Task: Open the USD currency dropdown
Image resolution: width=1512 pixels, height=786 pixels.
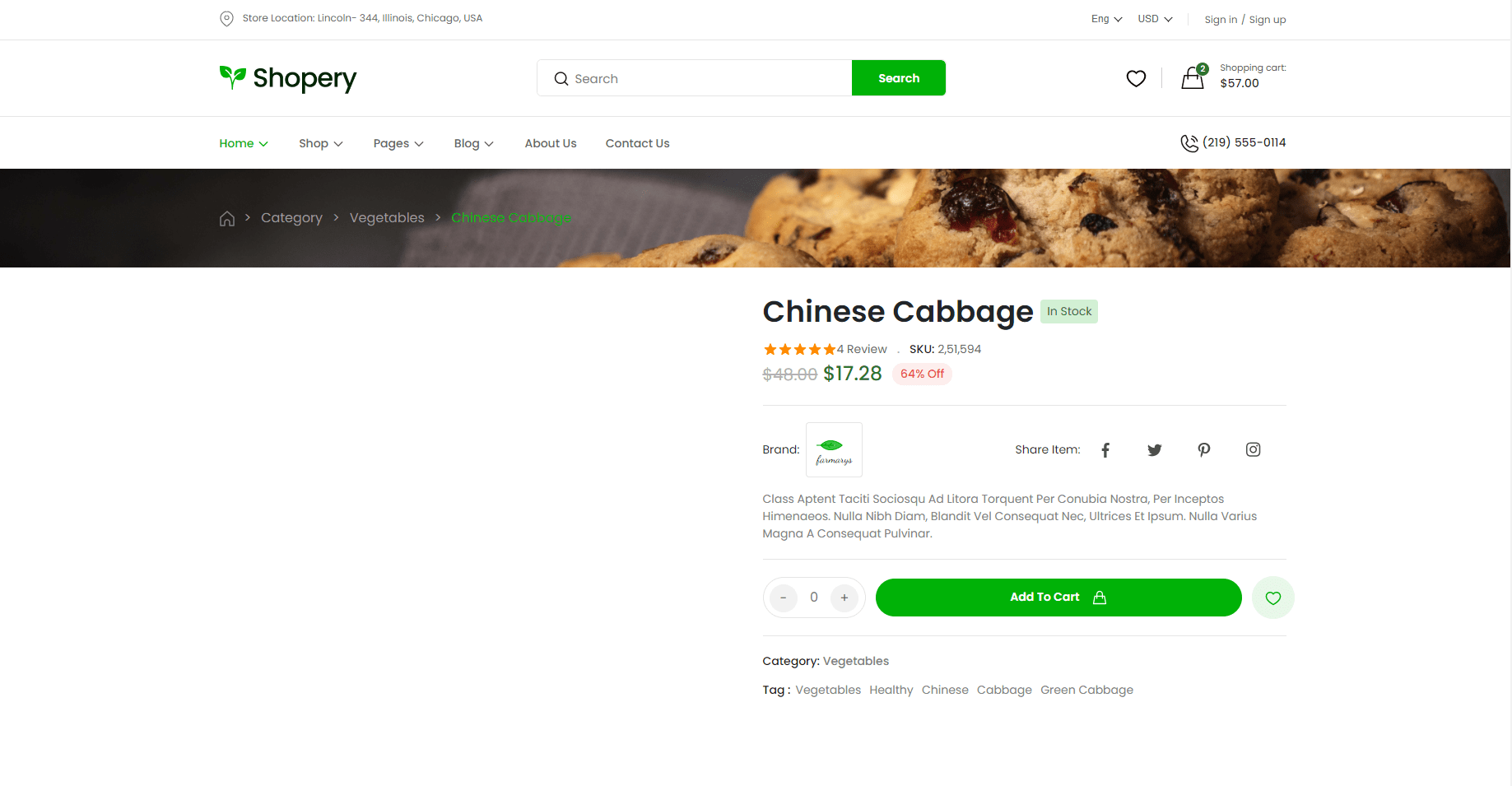Action: 1155,19
